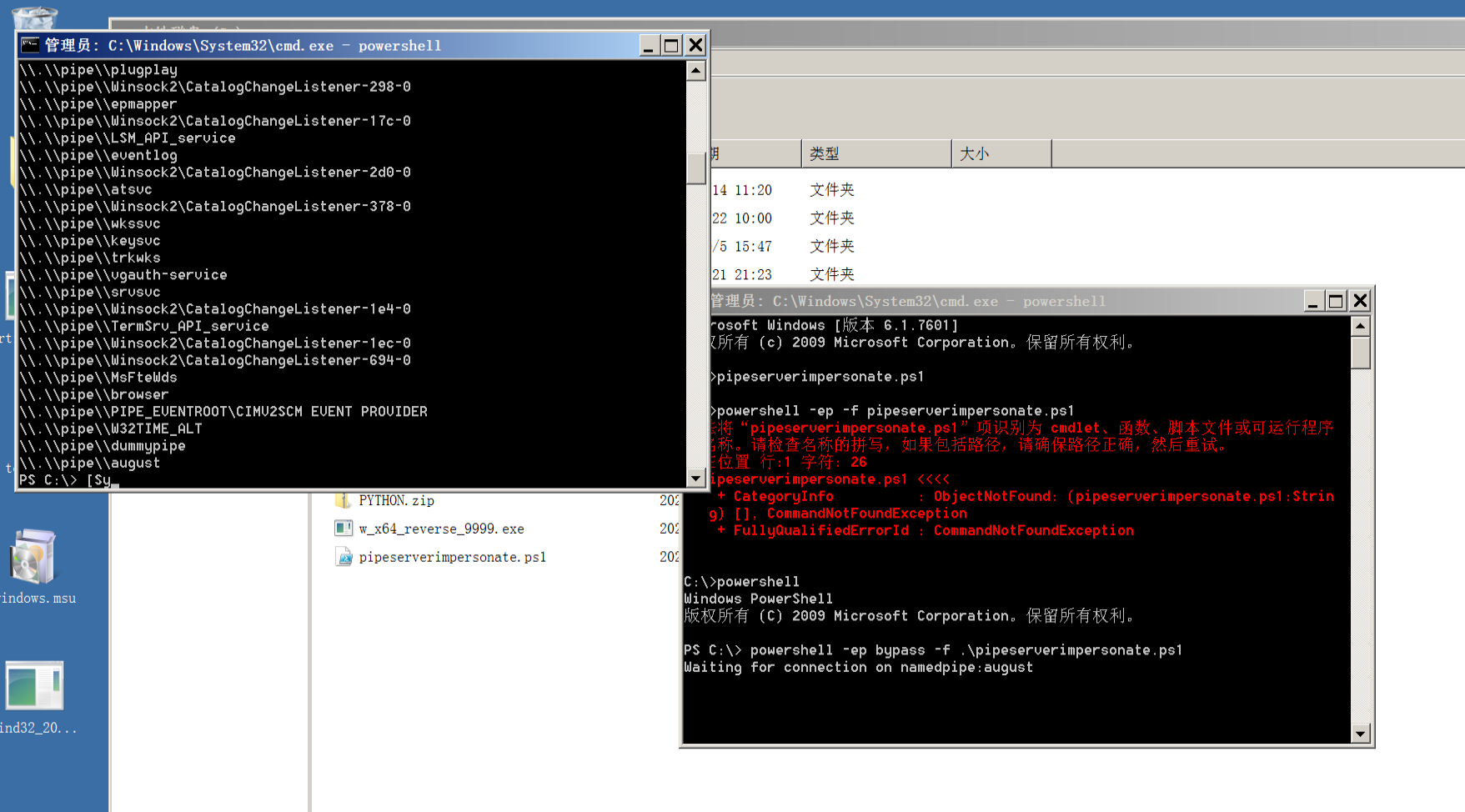This screenshot has height=812, width=1465.
Task: Click the \\.\pipe\dummypipe line
Action: [x=102, y=446]
